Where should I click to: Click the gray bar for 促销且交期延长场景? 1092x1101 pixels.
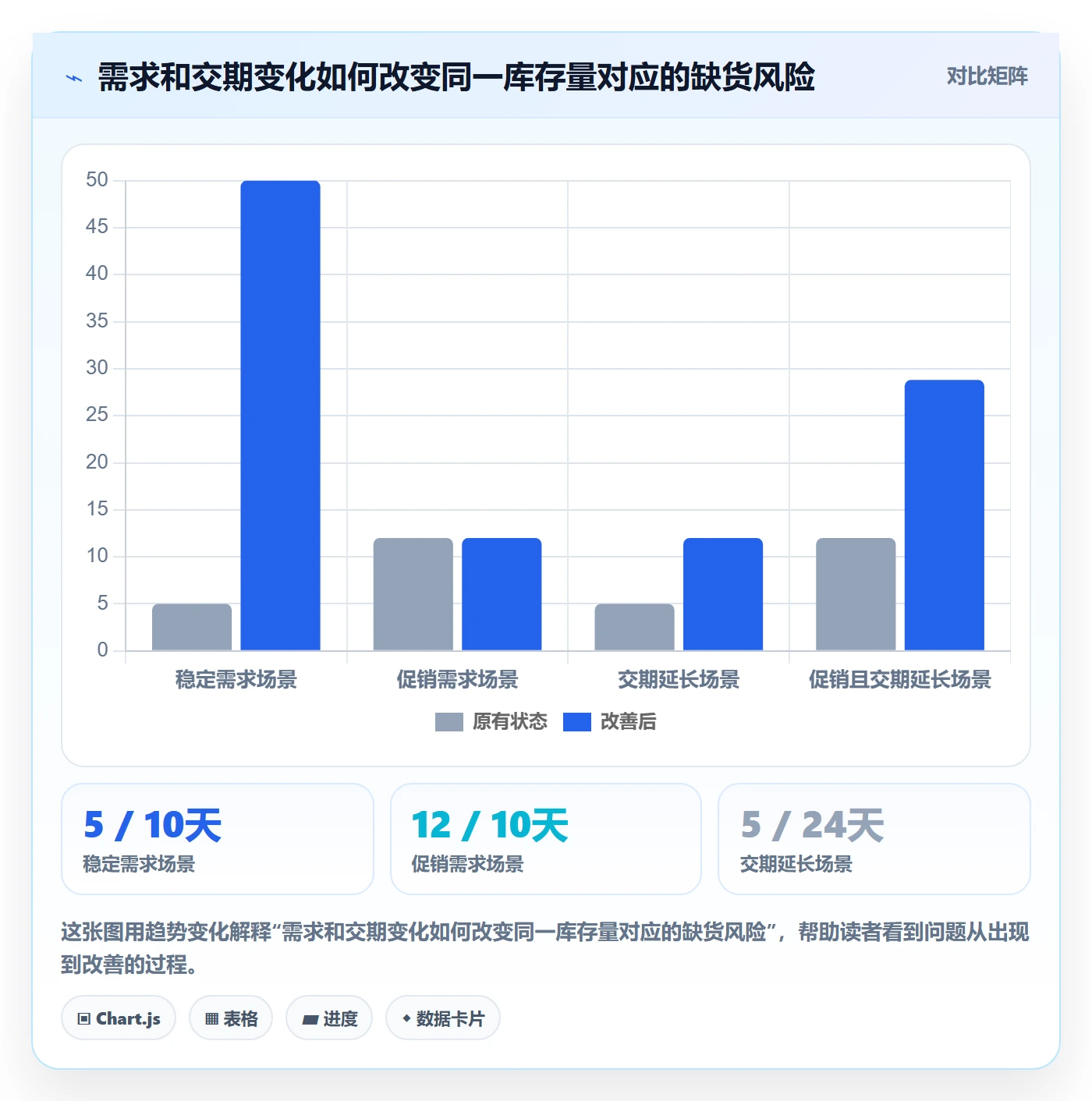point(856,594)
